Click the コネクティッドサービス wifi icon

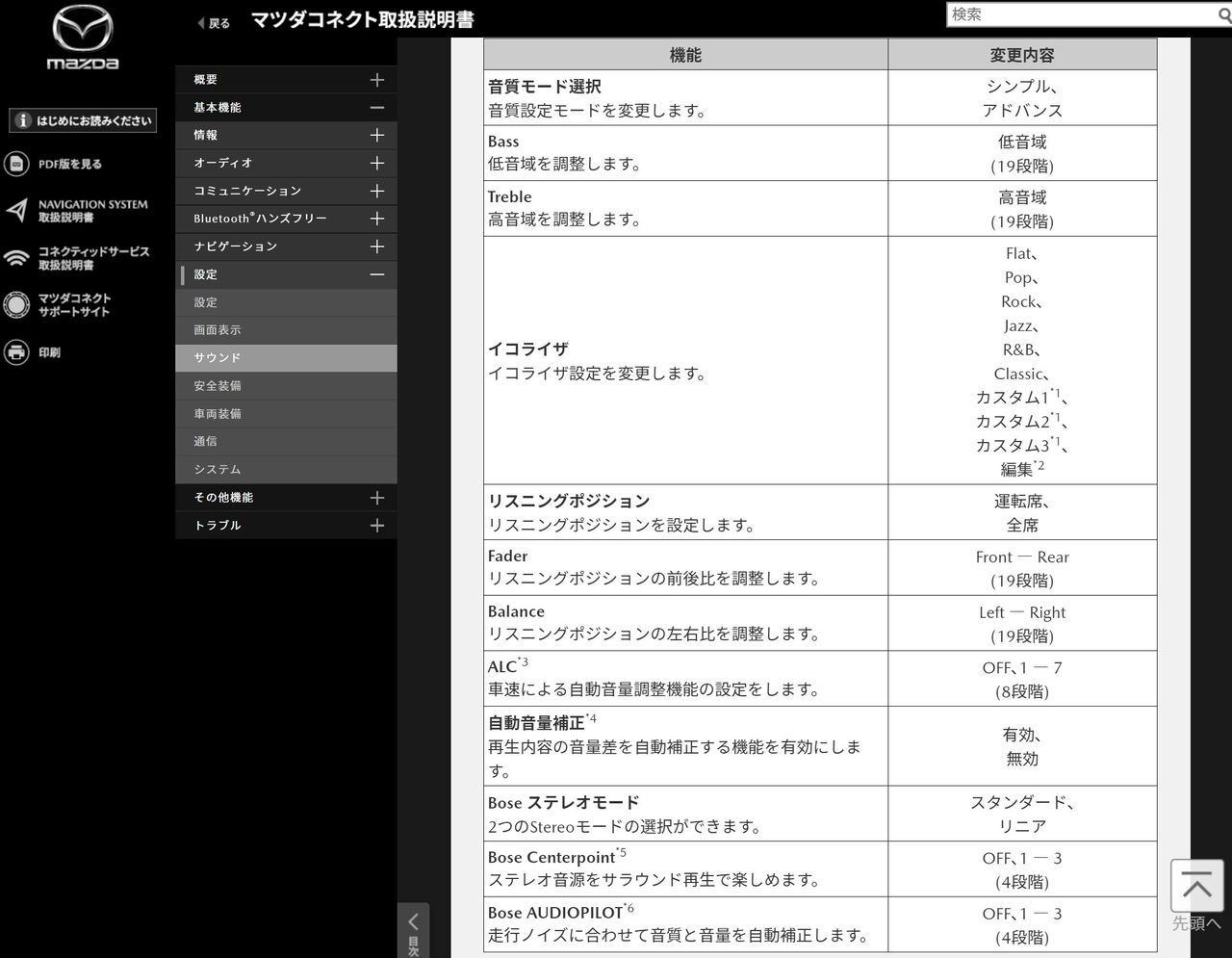point(16,258)
